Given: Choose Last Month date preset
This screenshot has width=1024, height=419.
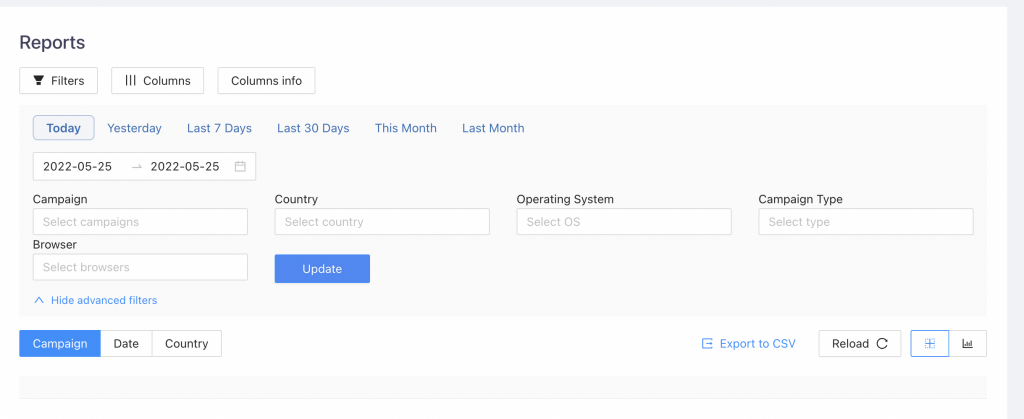Looking at the screenshot, I should 493,128.
